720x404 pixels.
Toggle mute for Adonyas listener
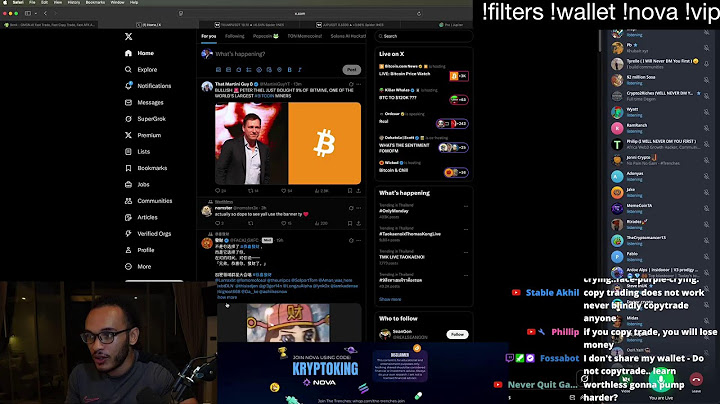click(706, 176)
